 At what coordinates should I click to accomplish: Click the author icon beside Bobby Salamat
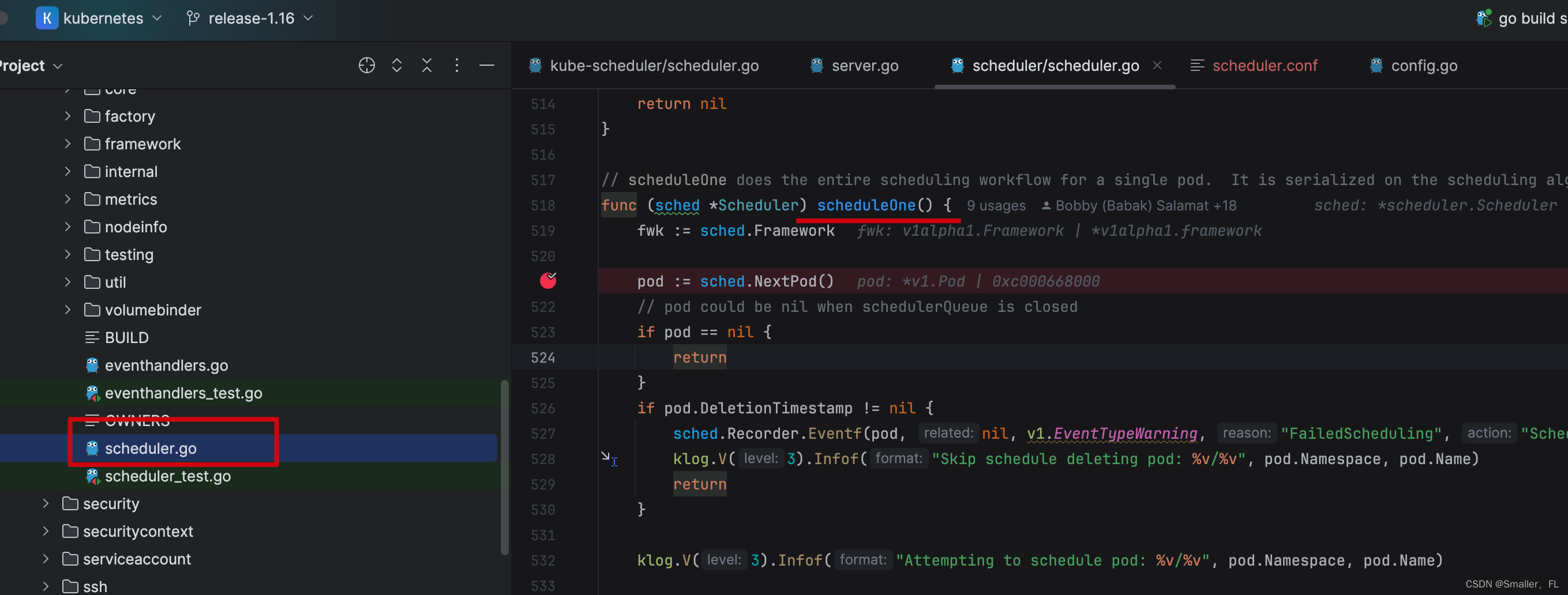click(x=1046, y=206)
